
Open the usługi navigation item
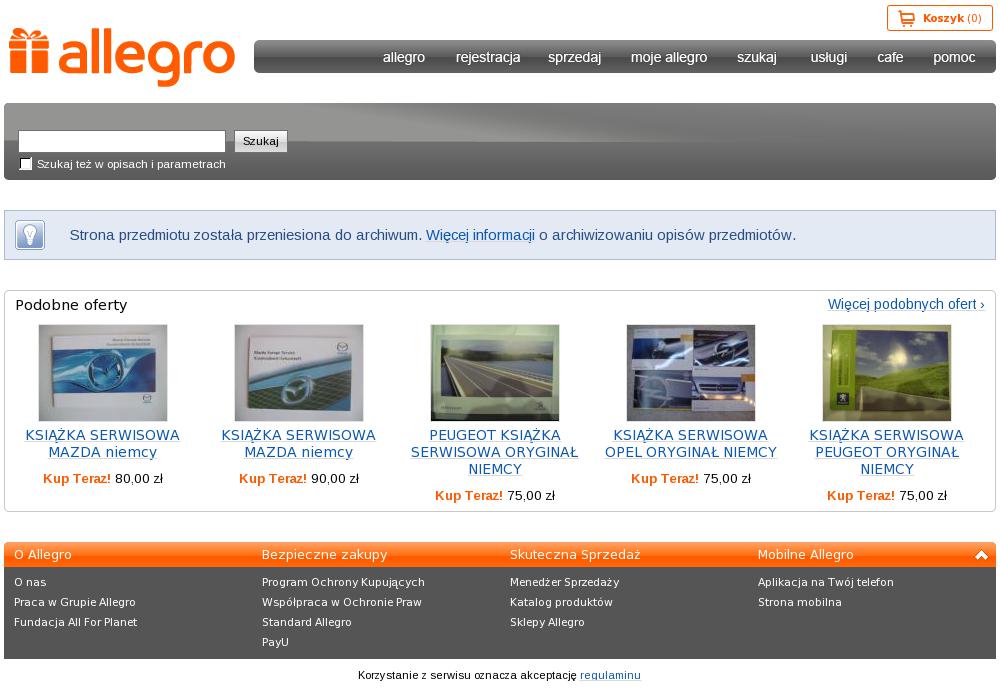tap(828, 57)
